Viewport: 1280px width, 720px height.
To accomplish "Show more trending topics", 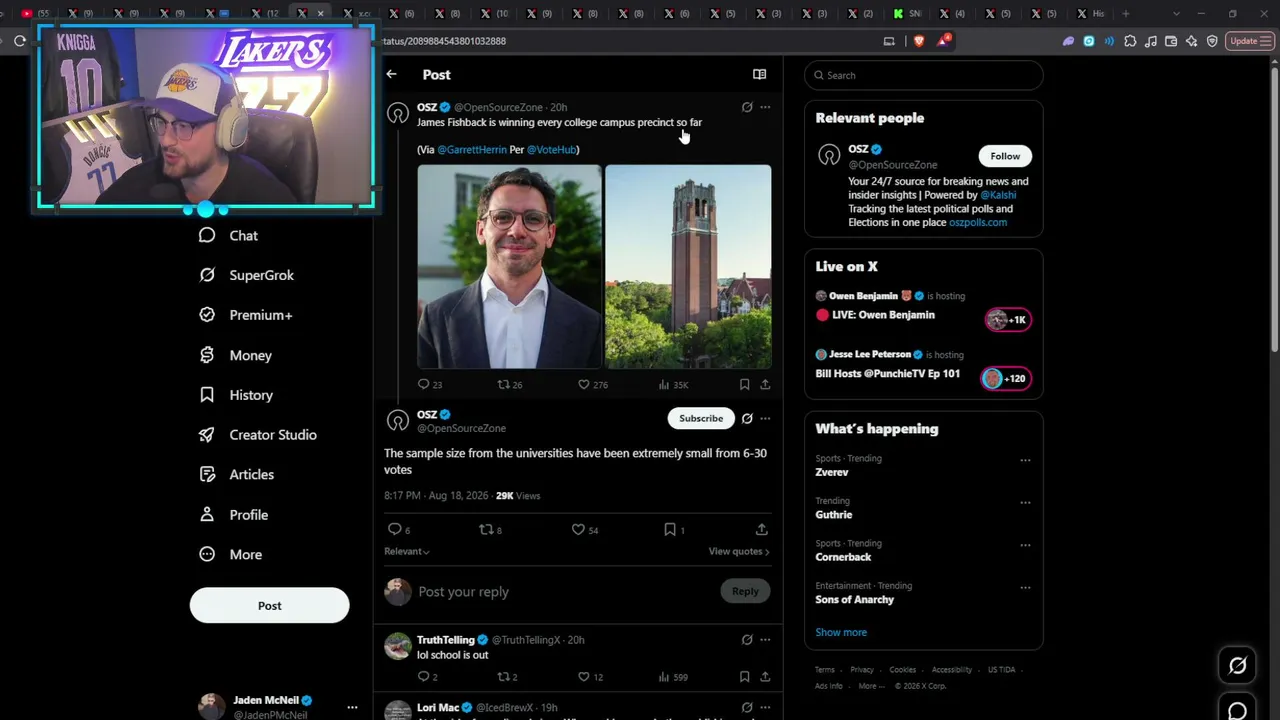I will tap(841, 632).
